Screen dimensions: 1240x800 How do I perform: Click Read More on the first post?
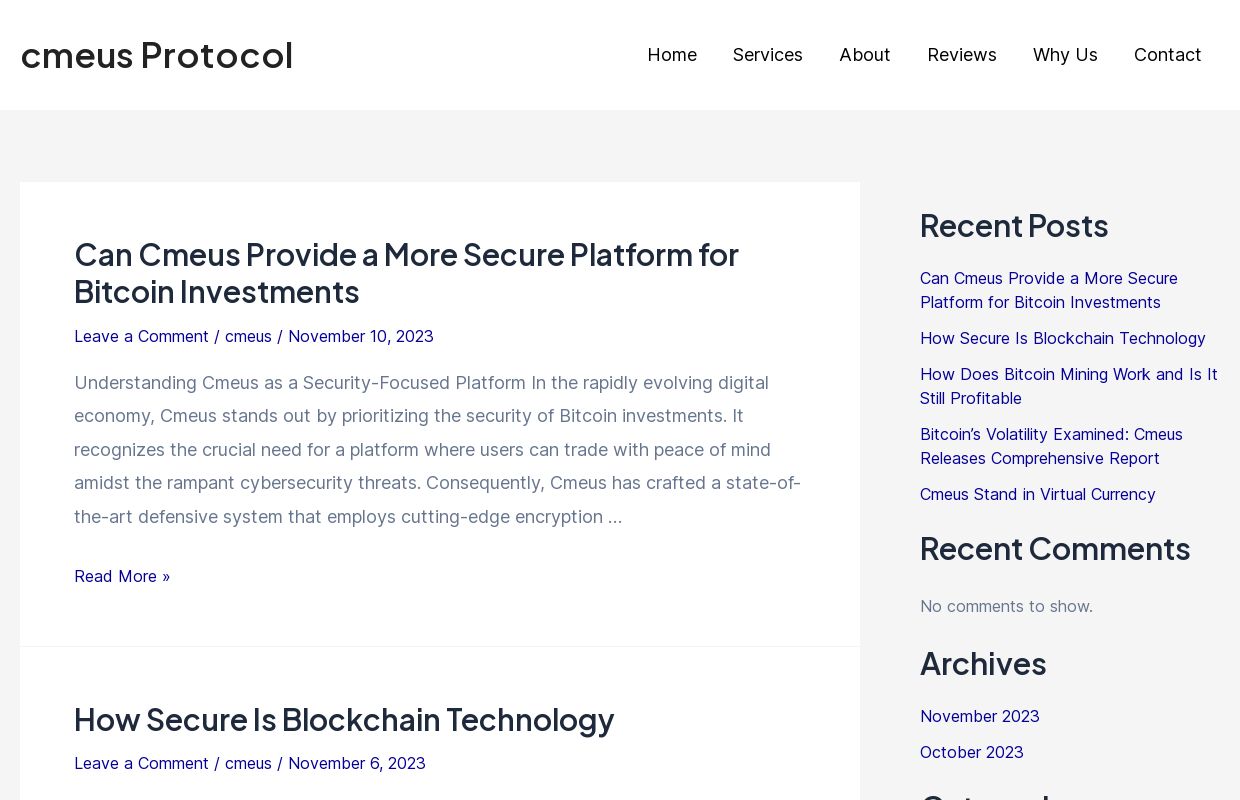pos(122,576)
